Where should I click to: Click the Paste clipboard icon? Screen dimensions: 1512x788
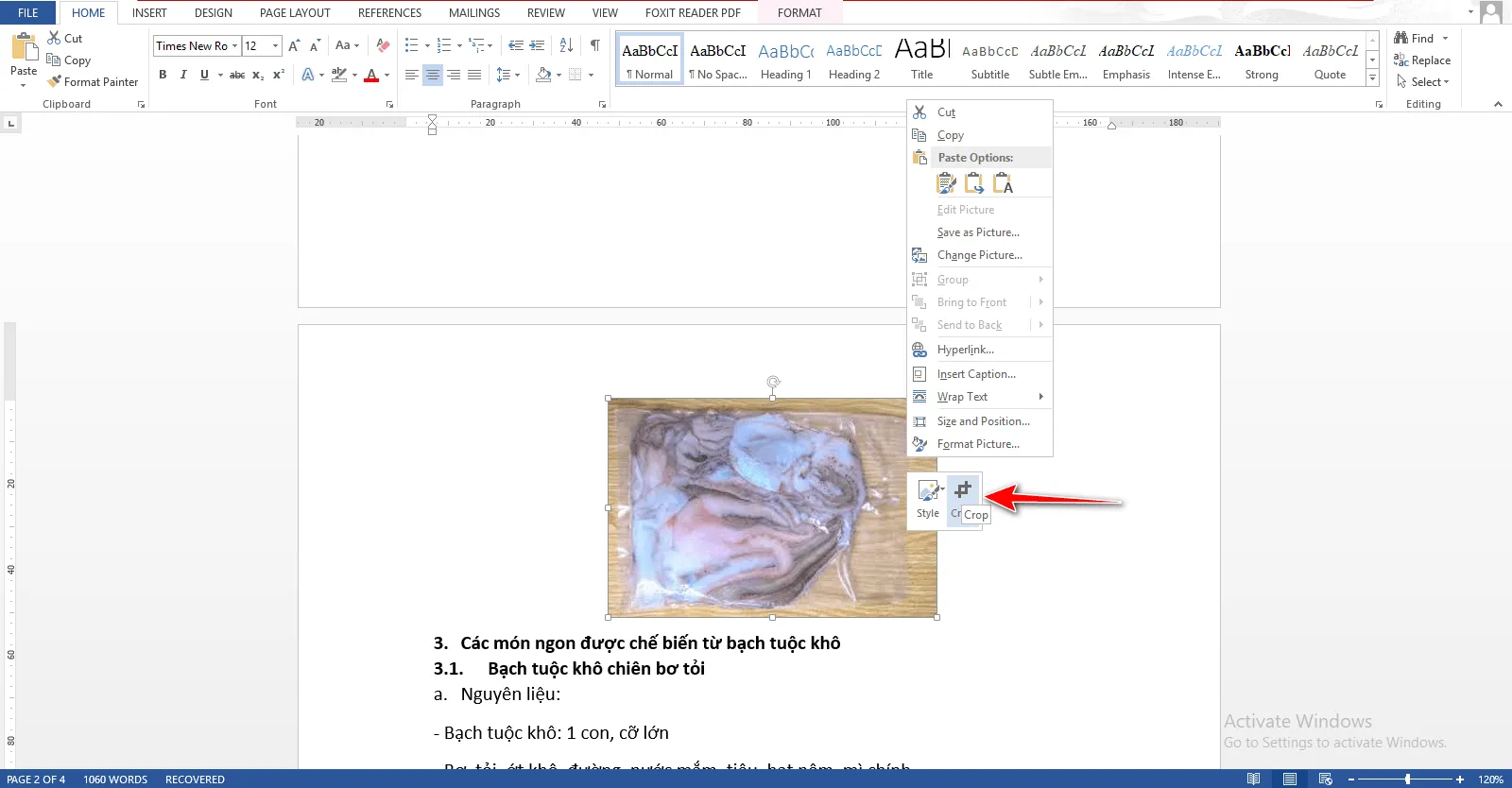point(24,46)
